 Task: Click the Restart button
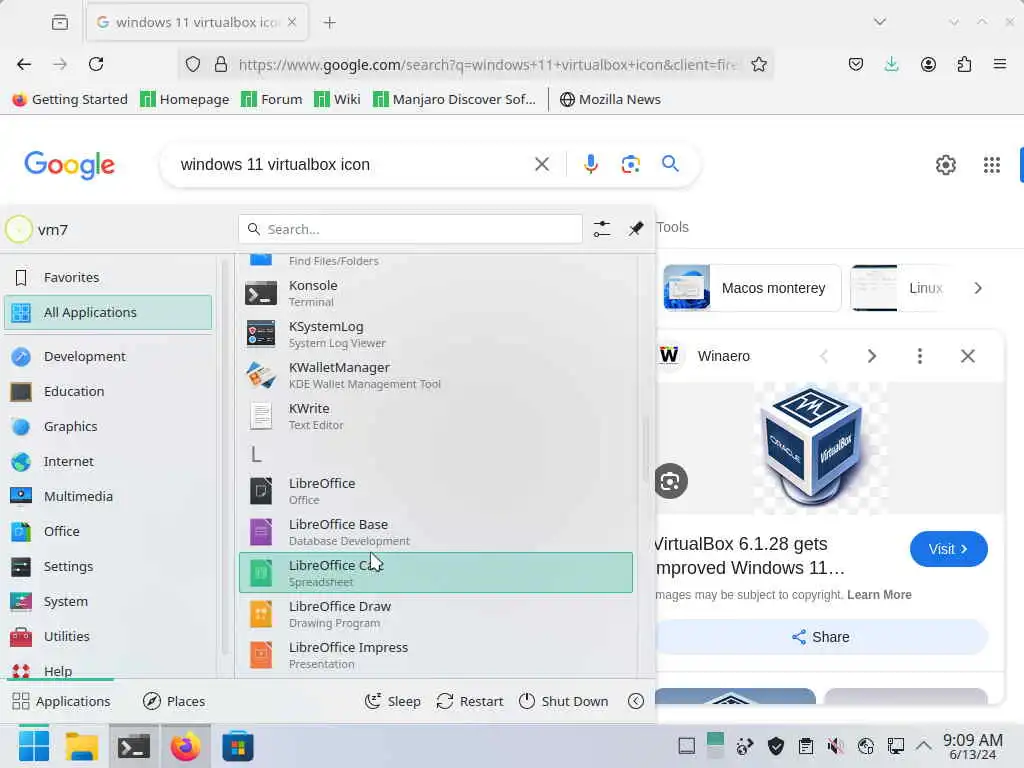(470, 701)
